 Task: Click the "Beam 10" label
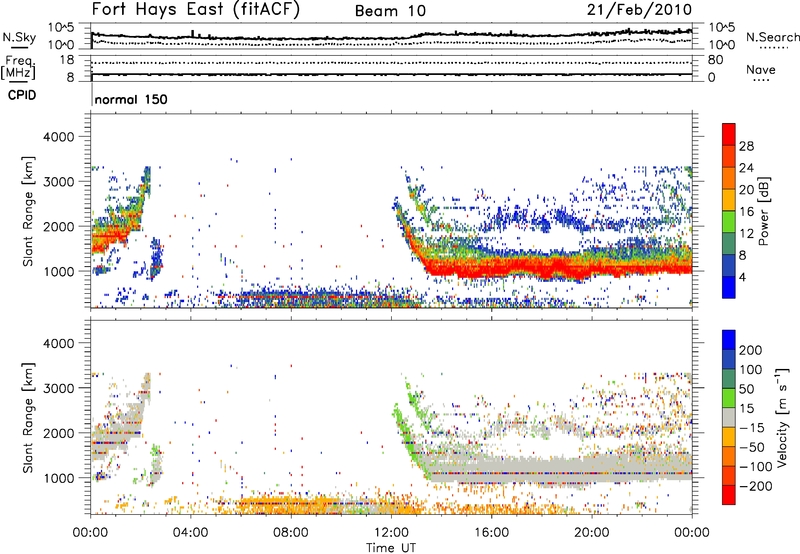point(390,11)
